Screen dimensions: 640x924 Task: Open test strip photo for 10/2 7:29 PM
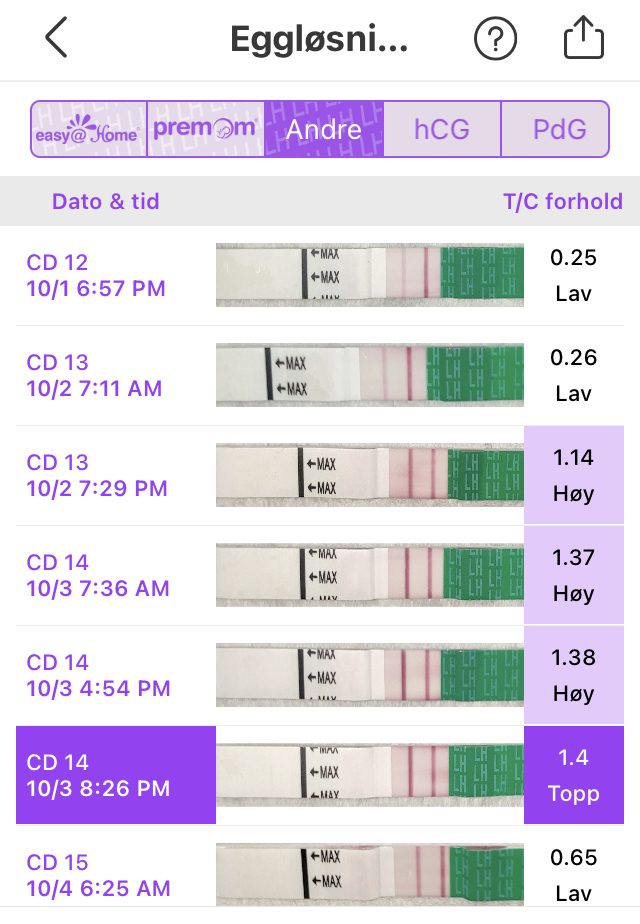(x=369, y=475)
